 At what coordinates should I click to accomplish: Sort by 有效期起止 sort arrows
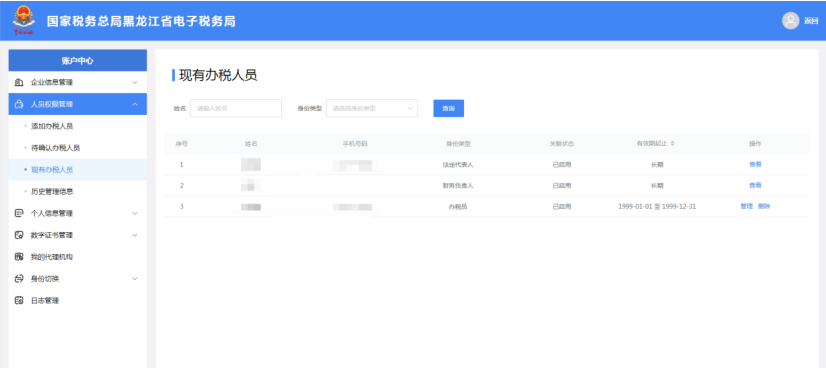point(672,143)
